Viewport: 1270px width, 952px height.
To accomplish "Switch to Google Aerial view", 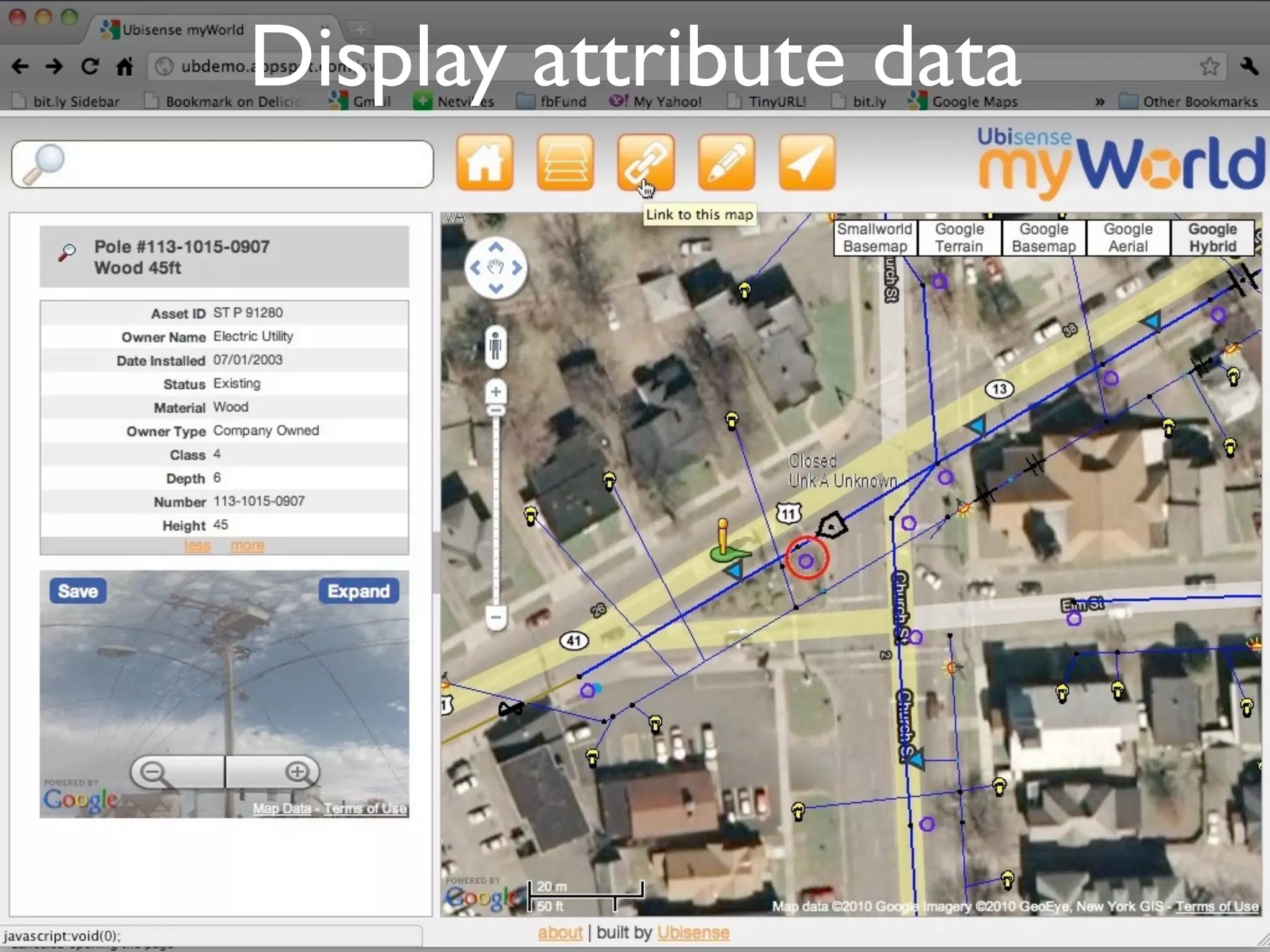I will pyautogui.click(x=1128, y=237).
